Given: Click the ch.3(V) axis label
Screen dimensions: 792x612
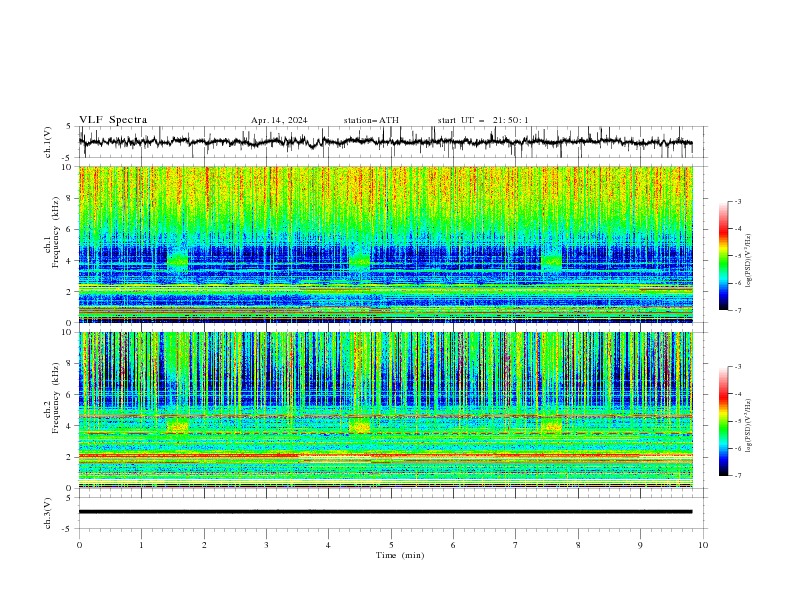Looking at the screenshot, I should (x=48, y=513).
